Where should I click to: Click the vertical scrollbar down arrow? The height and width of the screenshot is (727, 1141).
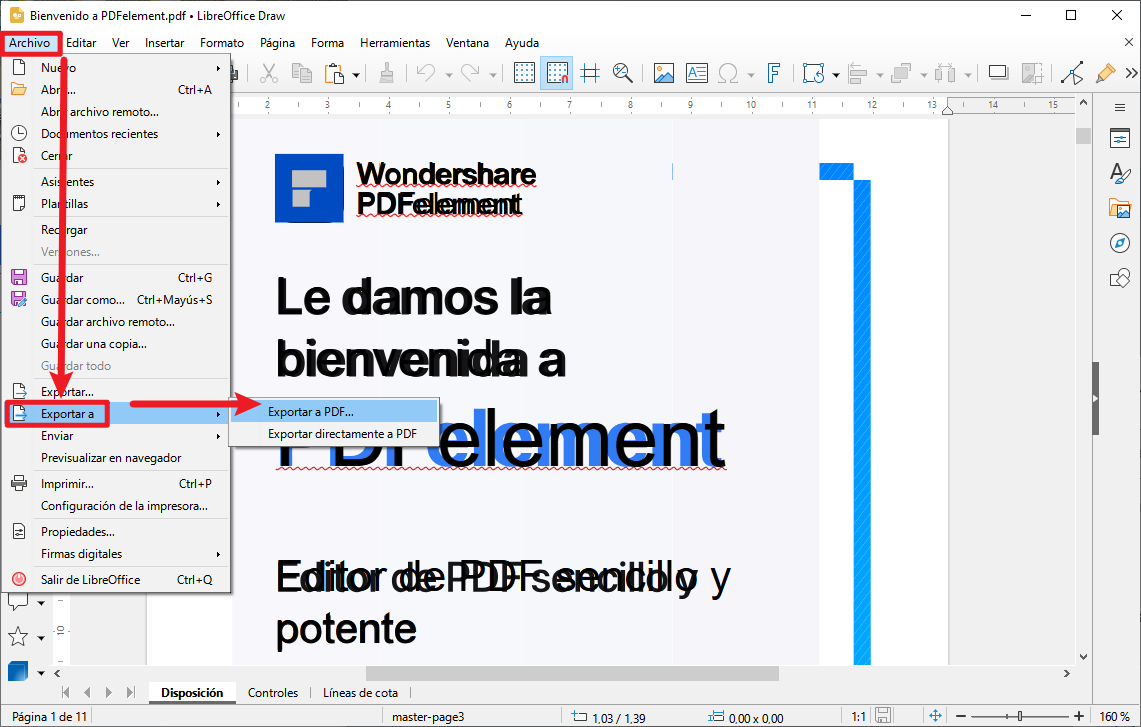tap(1084, 656)
